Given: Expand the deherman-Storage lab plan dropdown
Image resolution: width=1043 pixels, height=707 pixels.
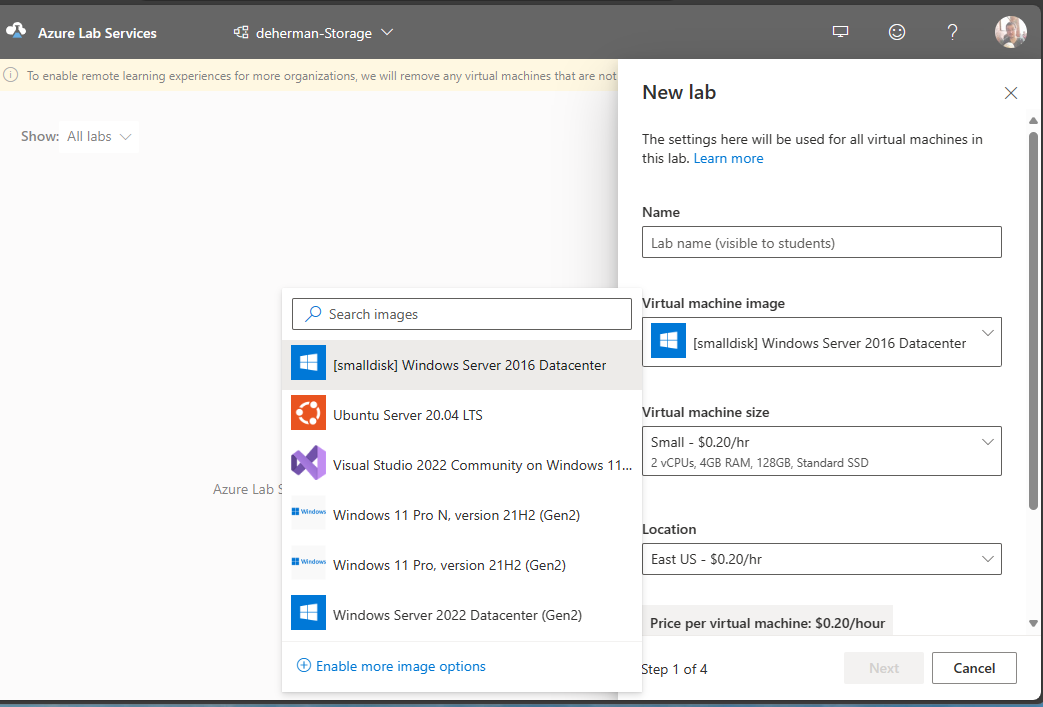Looking at the screenshot, I should point(386,32).
